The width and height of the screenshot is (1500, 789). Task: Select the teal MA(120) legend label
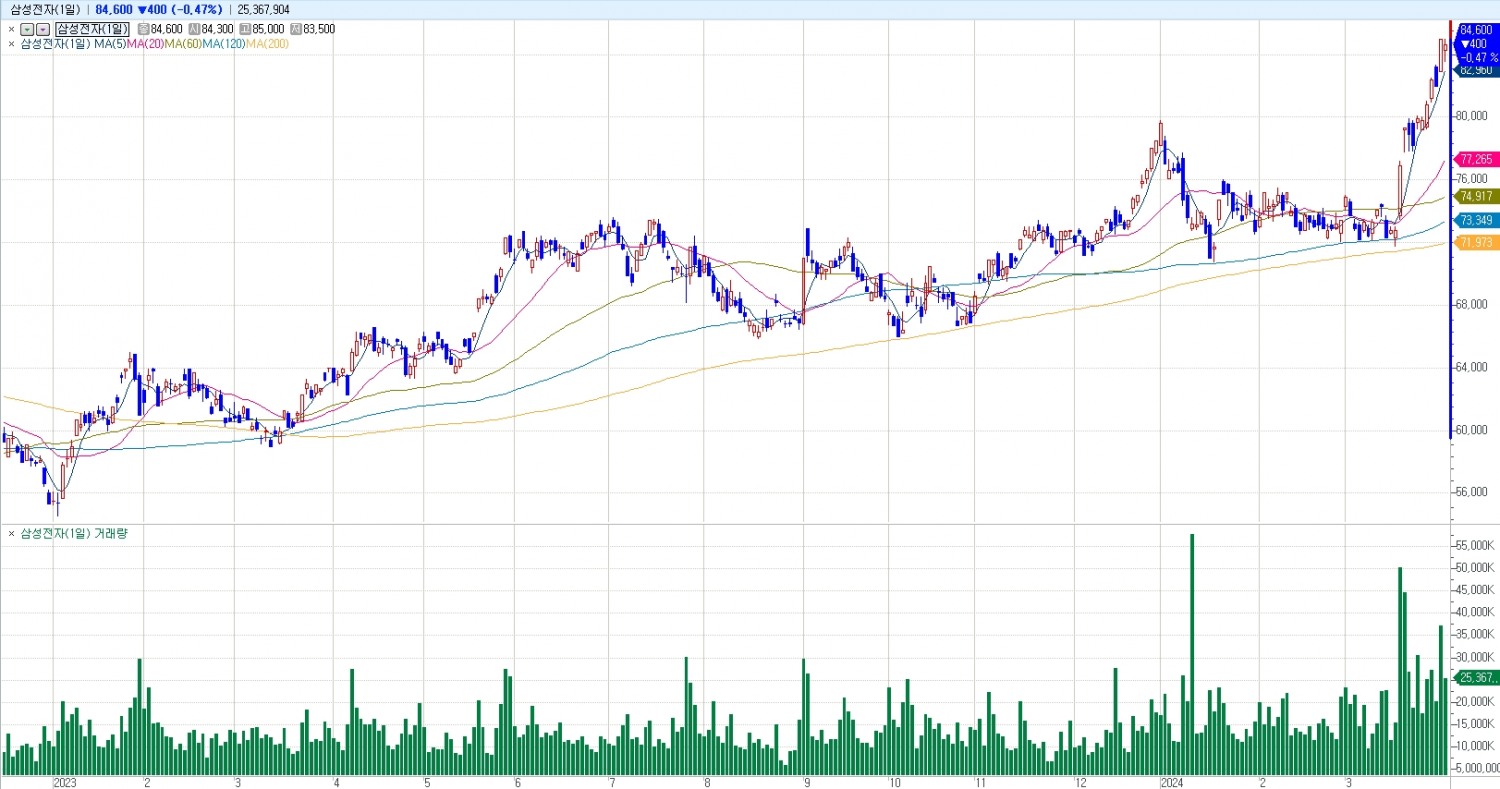(x=223, y=44)
